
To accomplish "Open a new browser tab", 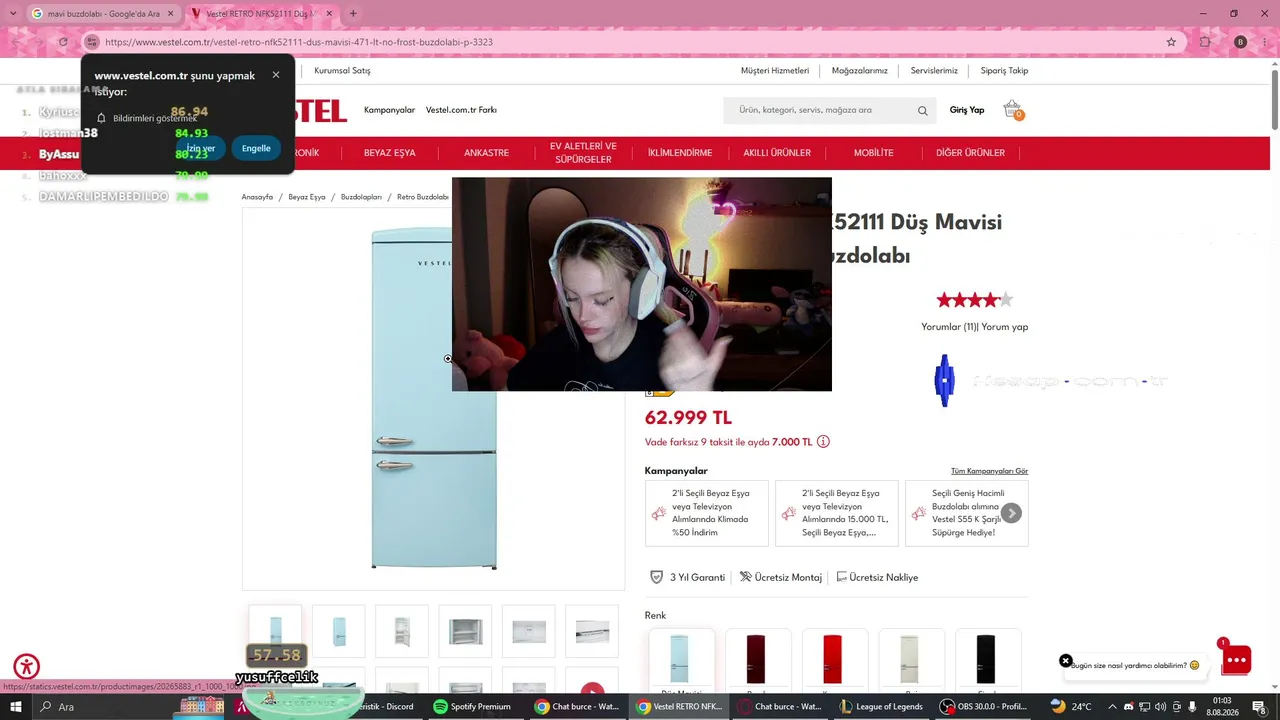I will click(353, 13).
